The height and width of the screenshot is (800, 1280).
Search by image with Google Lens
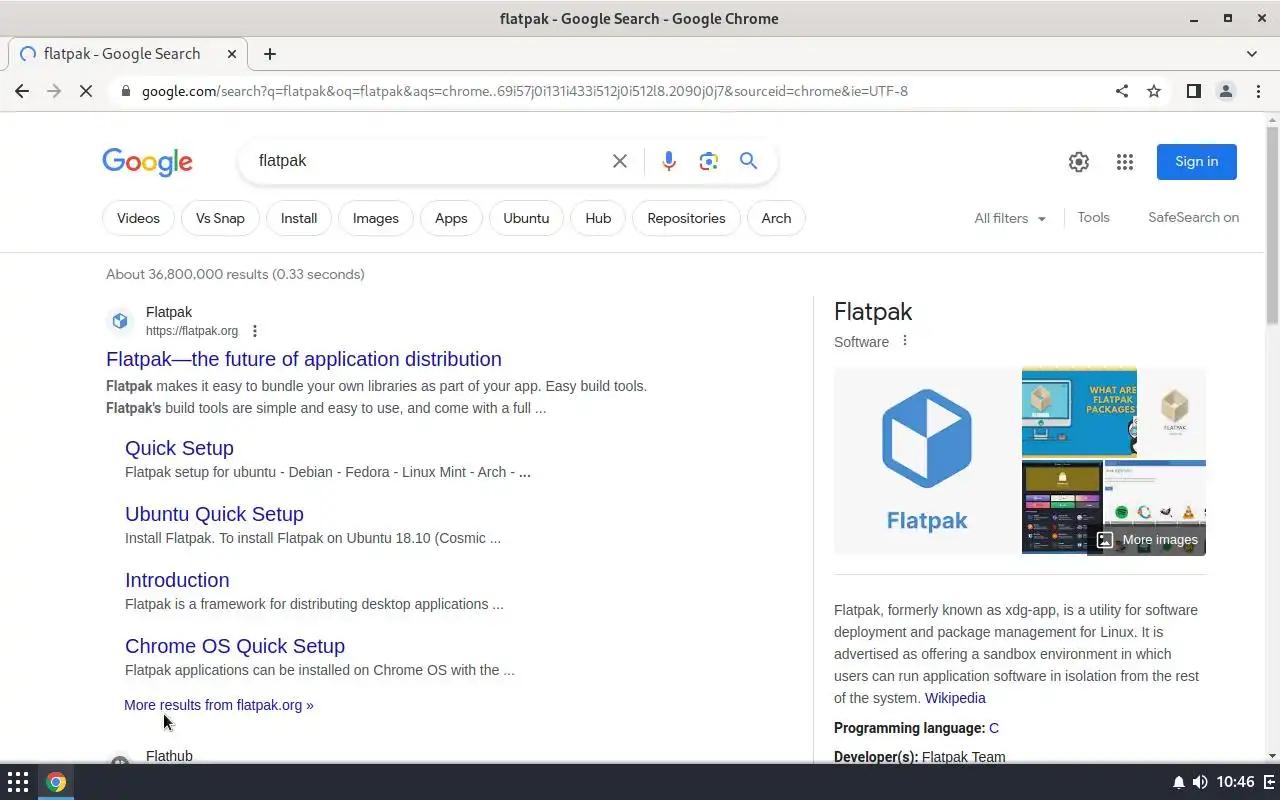[709, 161]
